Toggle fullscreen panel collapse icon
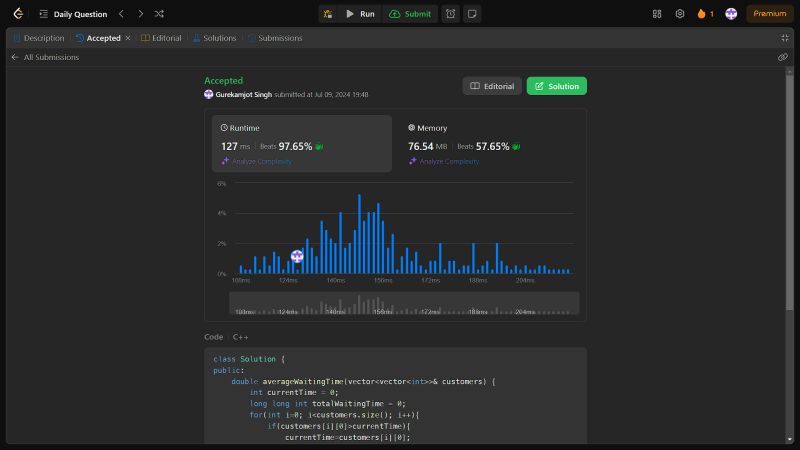Screen dimensions: 800x450 [785, 38]
